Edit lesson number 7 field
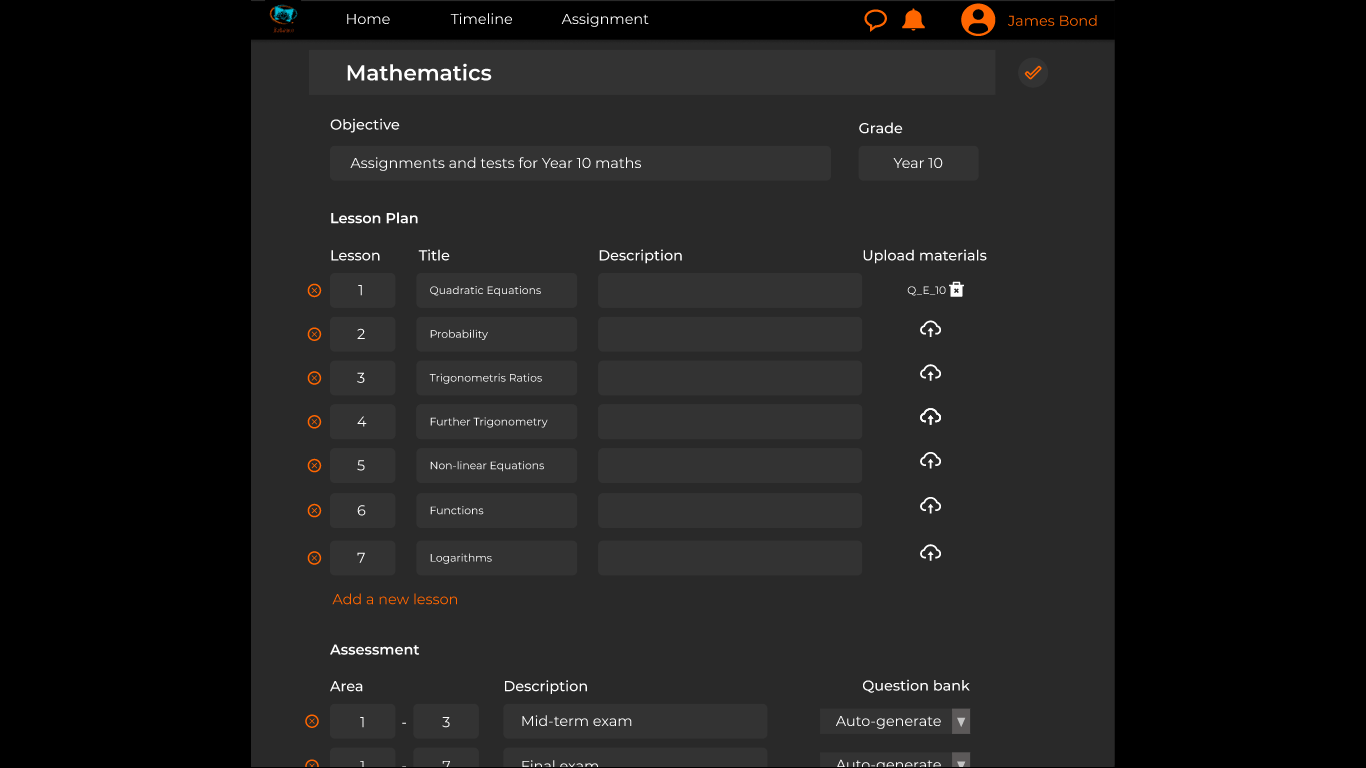Screen dimensions: 1366x768 (x=362, y=558)
